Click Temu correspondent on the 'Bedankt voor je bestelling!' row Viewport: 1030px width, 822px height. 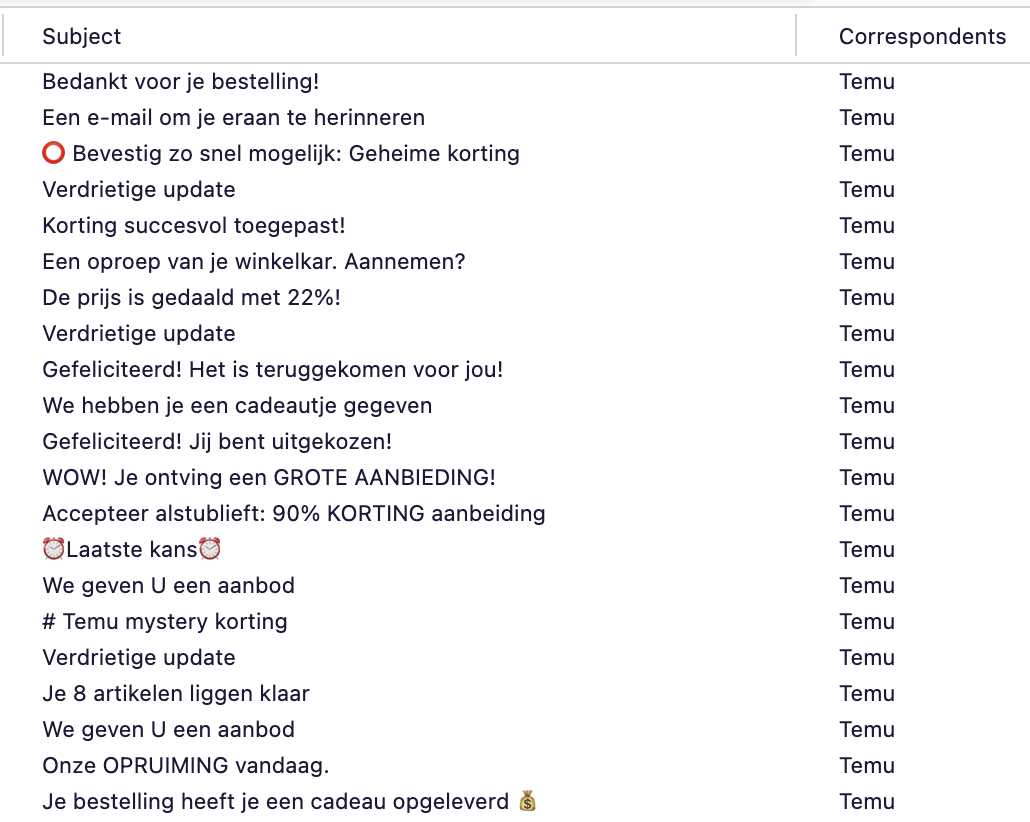867,82
